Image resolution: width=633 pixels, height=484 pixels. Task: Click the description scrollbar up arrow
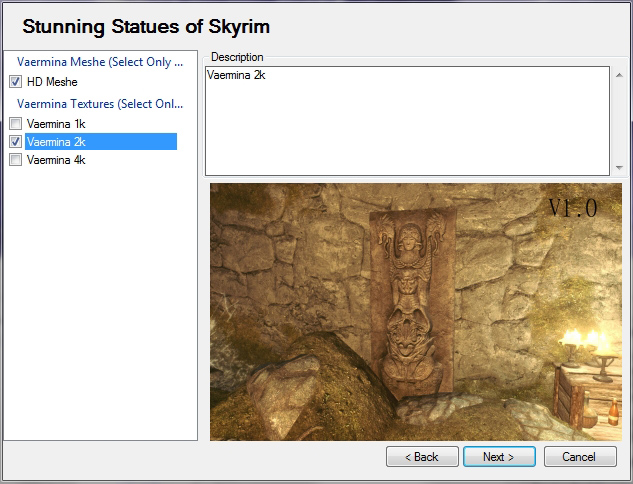[619, 75]
